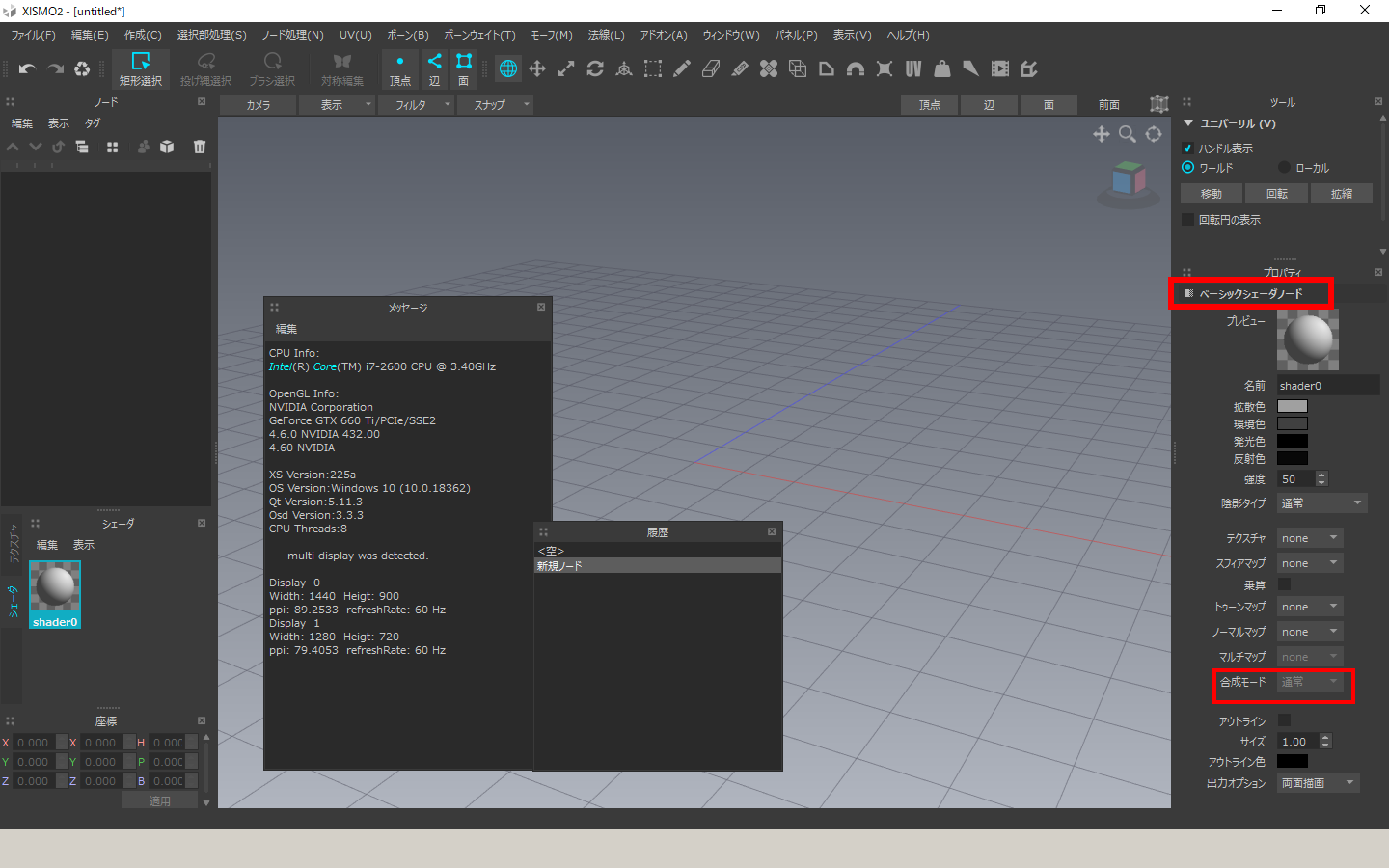Collapse the ユニバーサル (V) section triangle
Image resolution: width=1389 pixels, height=868 pixels.
coord(1188,123)
